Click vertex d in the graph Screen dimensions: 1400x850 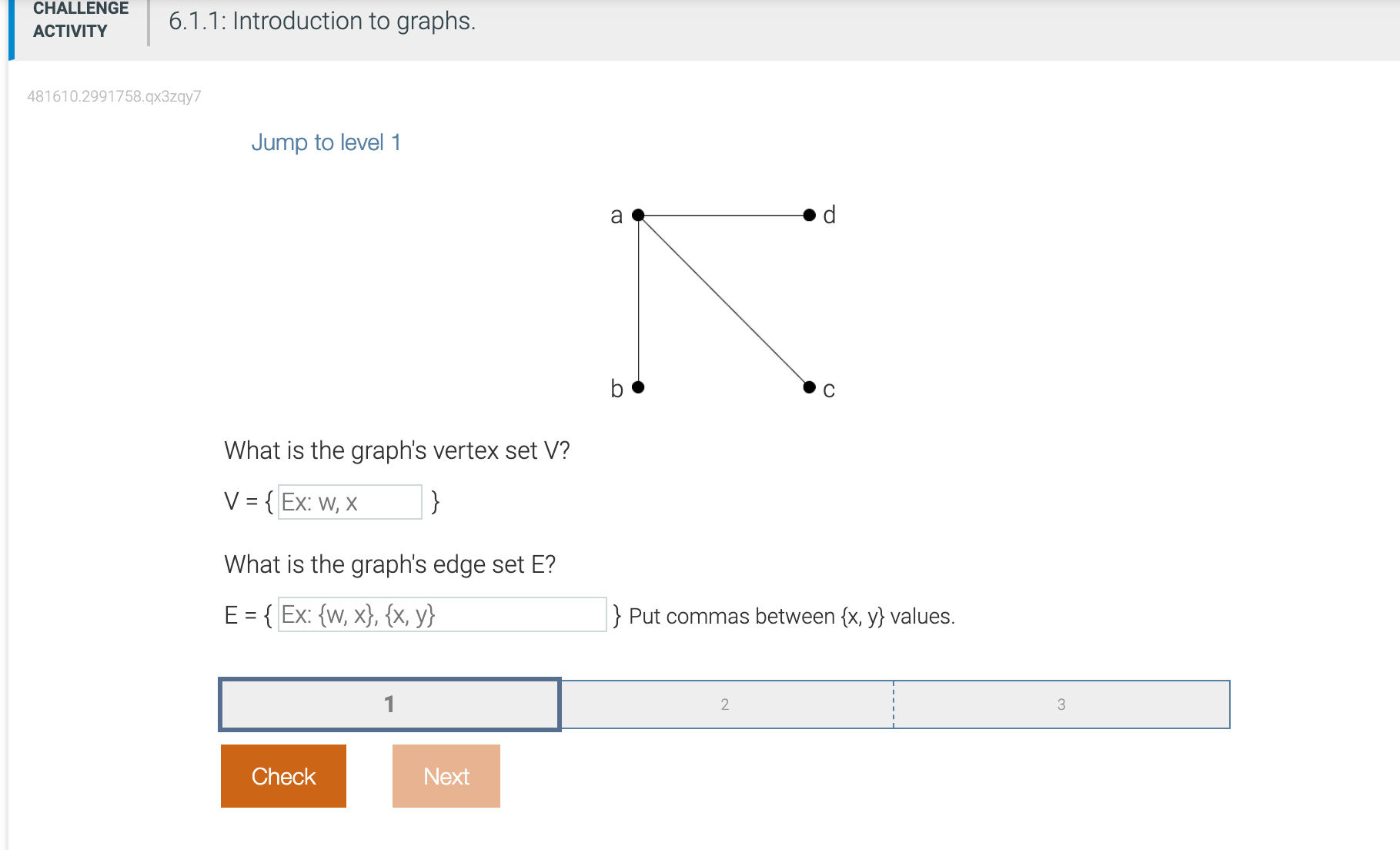[810, 215]
